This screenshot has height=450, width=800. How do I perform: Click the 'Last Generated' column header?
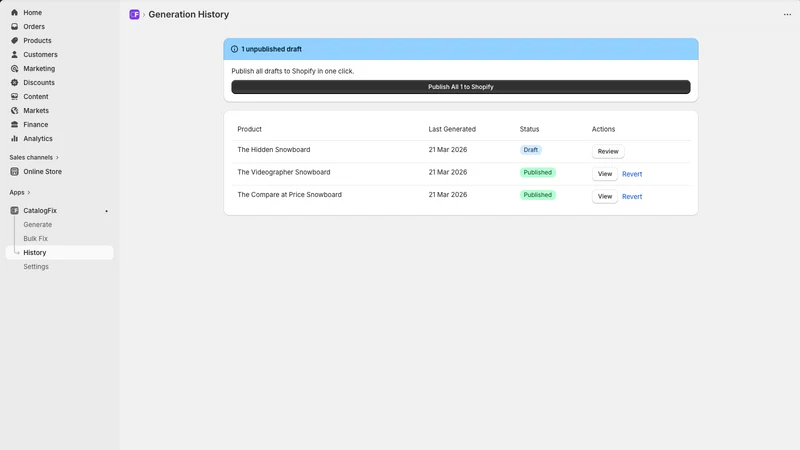click(452, 129)
